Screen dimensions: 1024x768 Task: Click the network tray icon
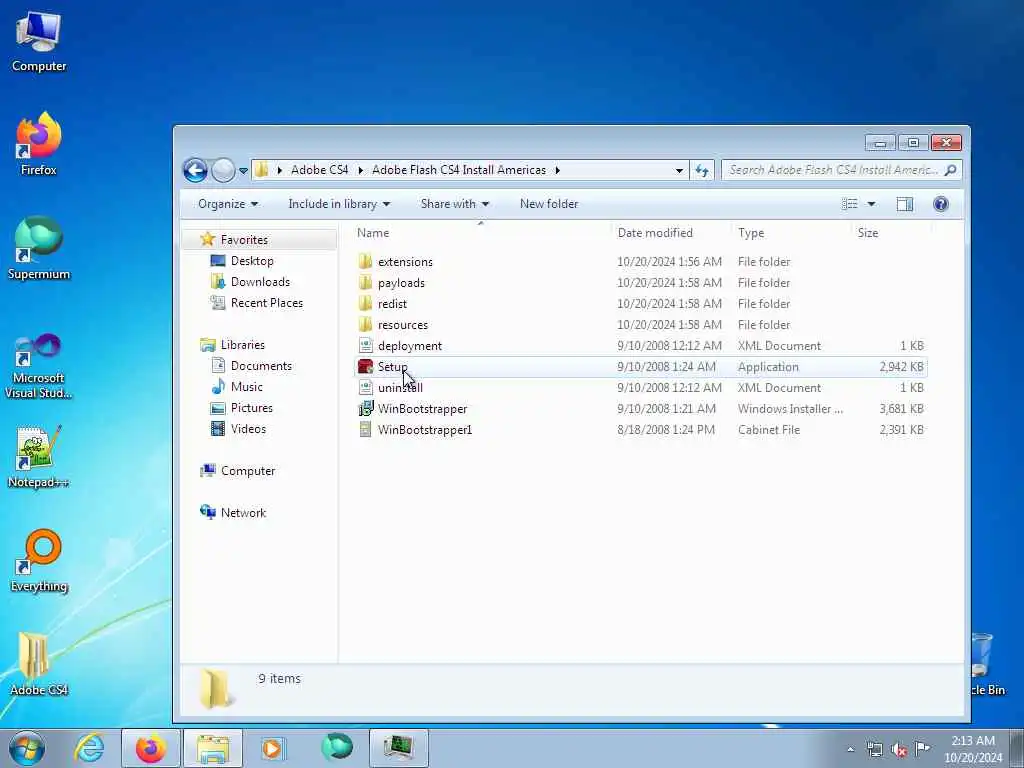(x=874, y=749)
